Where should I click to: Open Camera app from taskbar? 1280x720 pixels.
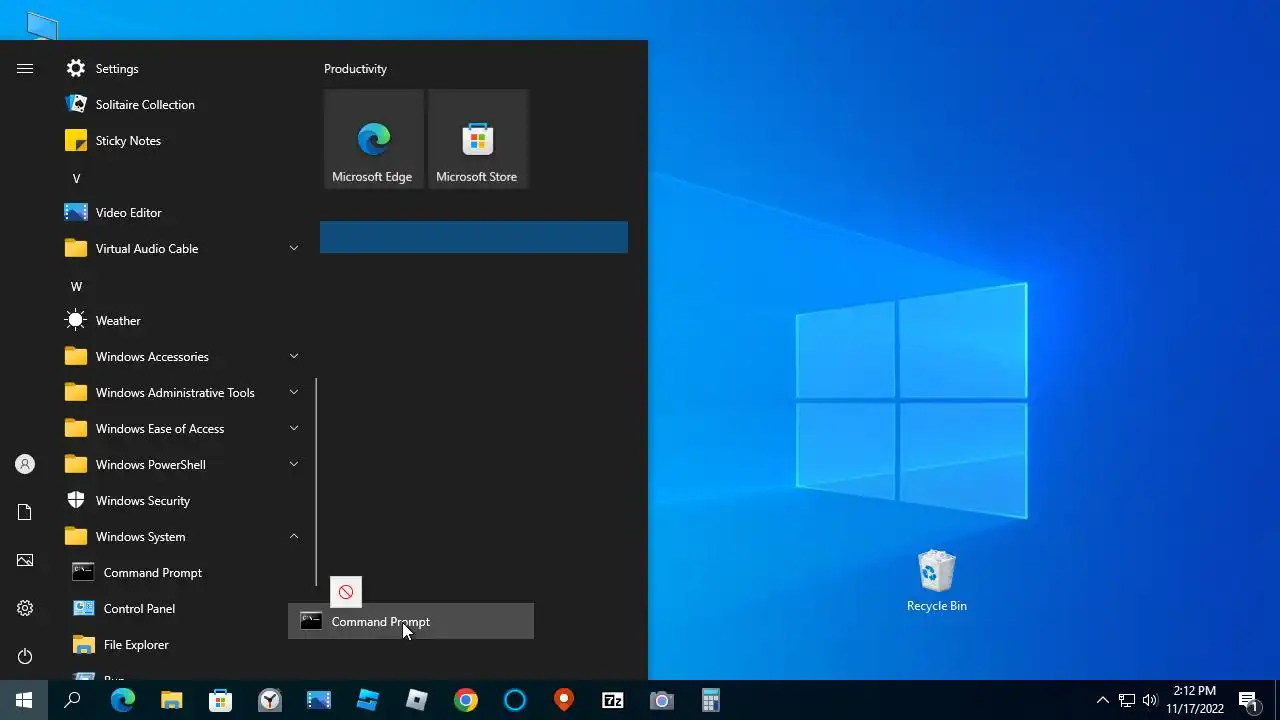(662, 700)
